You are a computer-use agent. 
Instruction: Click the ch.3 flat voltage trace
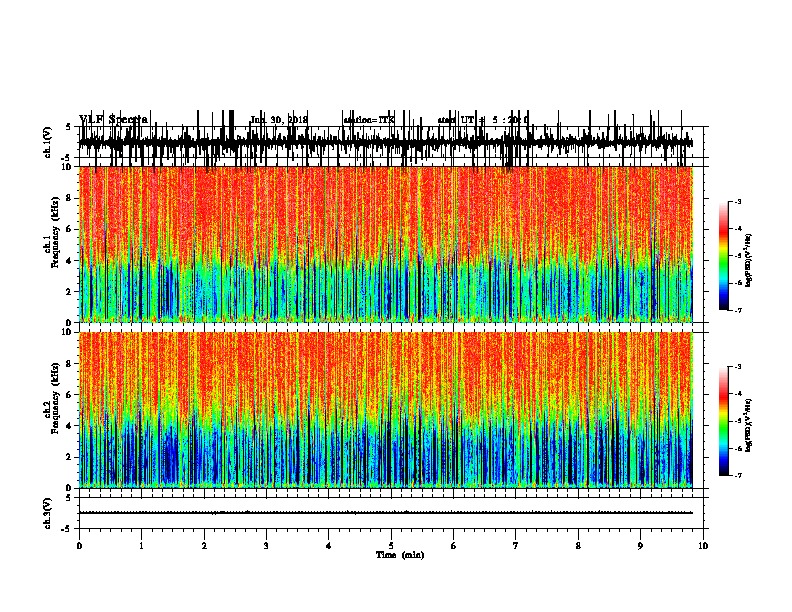(385, 513)
